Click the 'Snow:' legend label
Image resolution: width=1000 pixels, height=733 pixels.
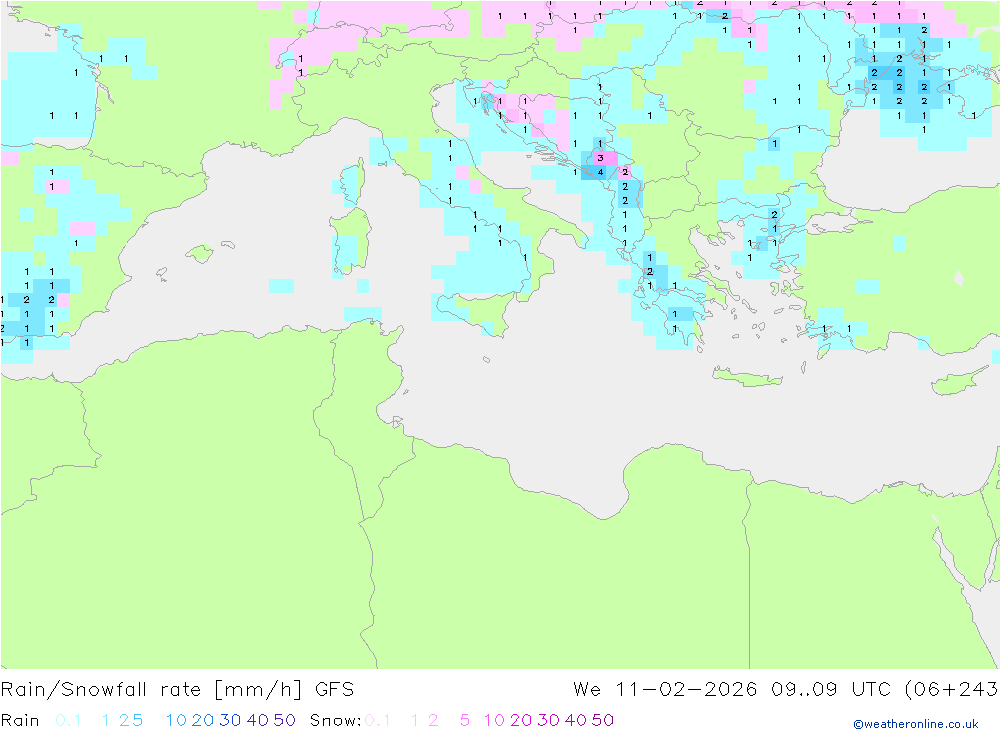(335, 720)
